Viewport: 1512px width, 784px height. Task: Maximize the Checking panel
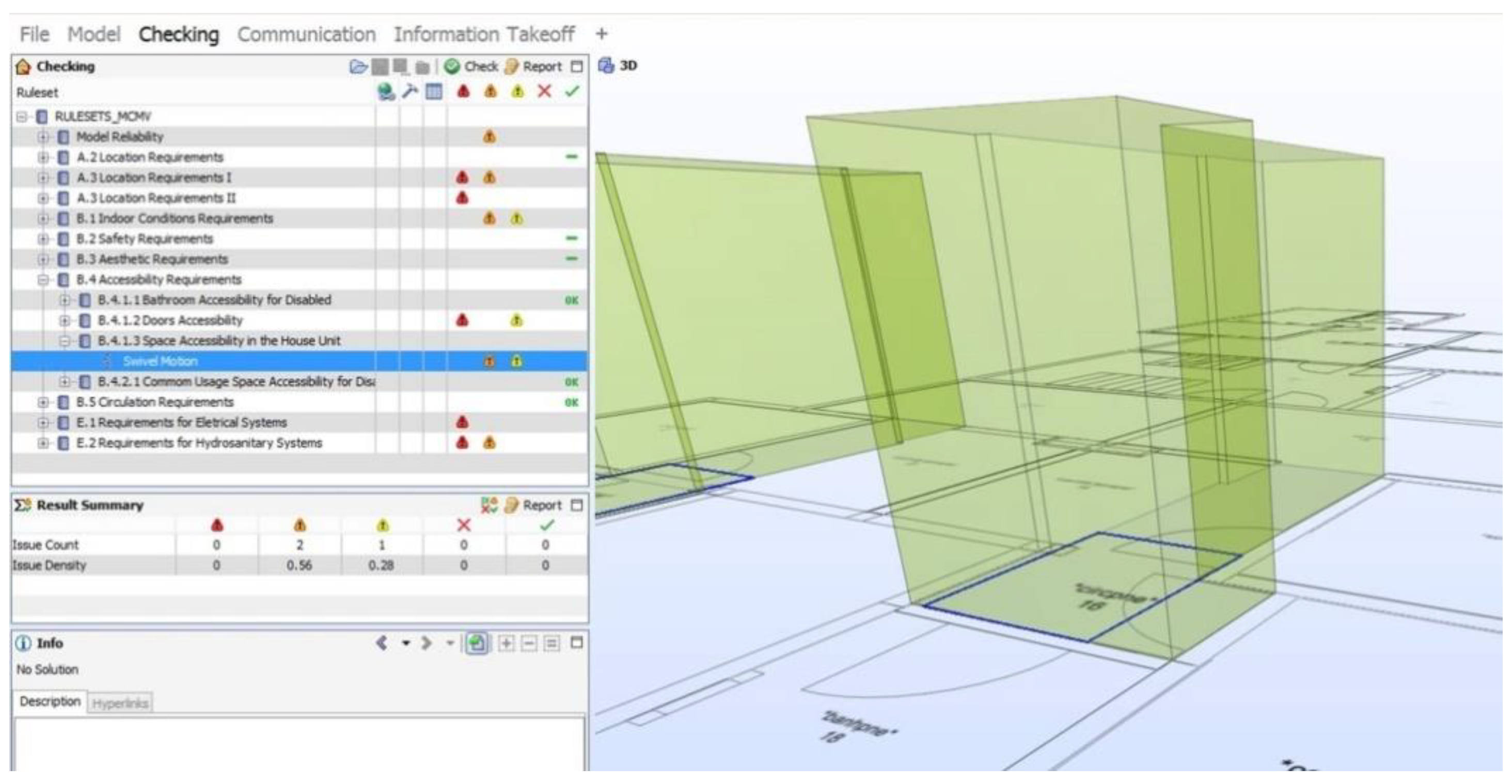(577, 66)
